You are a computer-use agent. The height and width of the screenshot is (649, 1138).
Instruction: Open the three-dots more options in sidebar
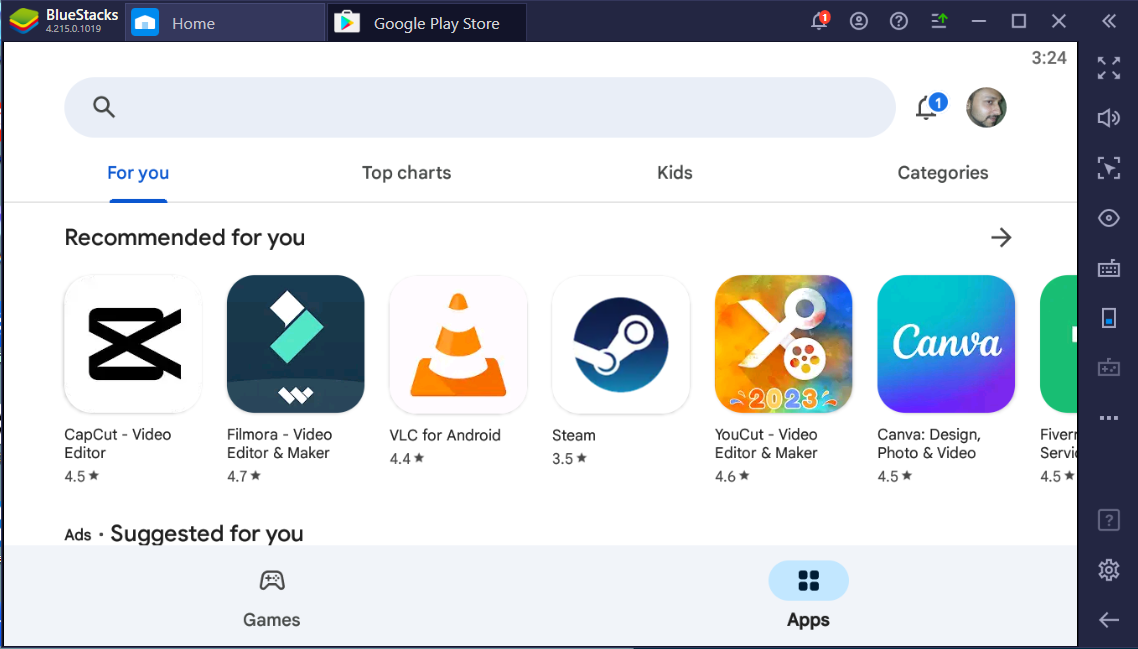point(1109,418)
